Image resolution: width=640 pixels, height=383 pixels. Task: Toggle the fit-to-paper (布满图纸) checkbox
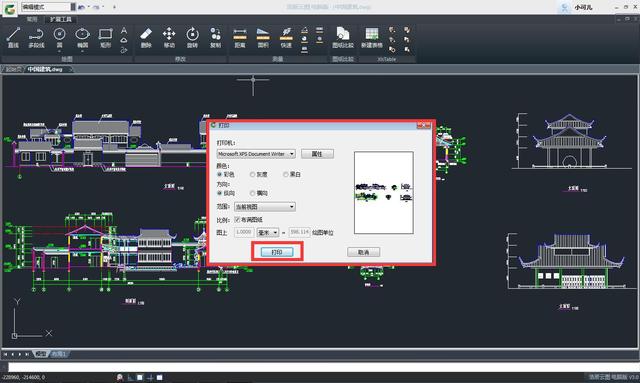tap(237, 220)
